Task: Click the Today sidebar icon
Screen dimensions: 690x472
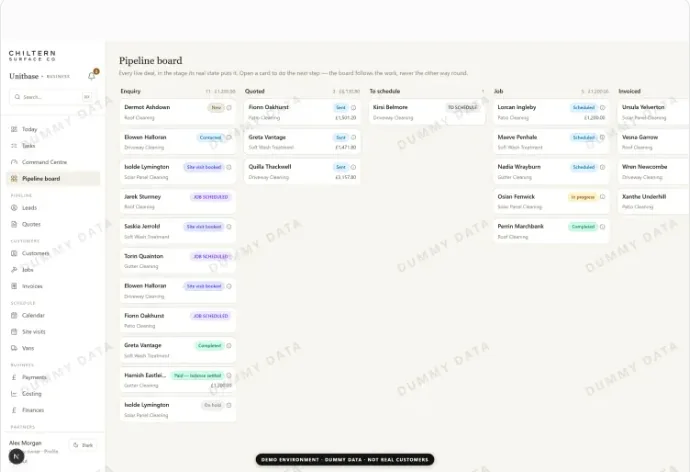Action: pos(14,129)
